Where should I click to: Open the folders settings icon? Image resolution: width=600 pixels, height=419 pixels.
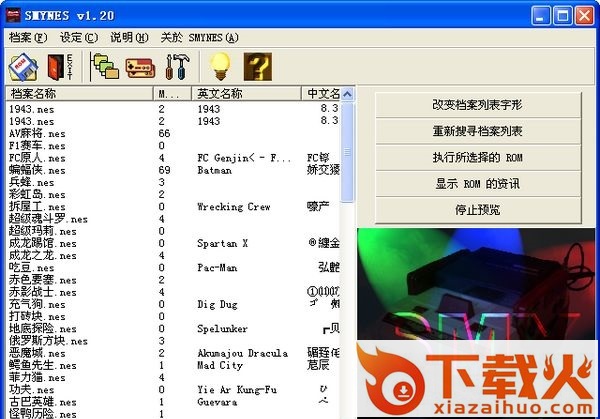[x=105, y=67]
